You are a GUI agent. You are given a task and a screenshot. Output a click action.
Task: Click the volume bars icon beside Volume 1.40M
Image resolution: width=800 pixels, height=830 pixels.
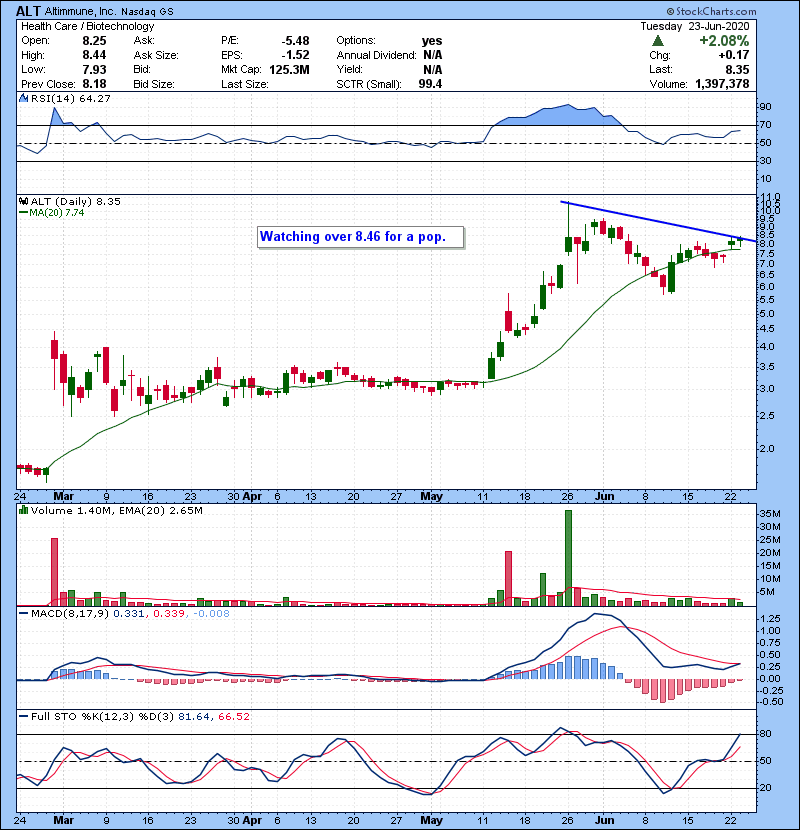[24, 510]
